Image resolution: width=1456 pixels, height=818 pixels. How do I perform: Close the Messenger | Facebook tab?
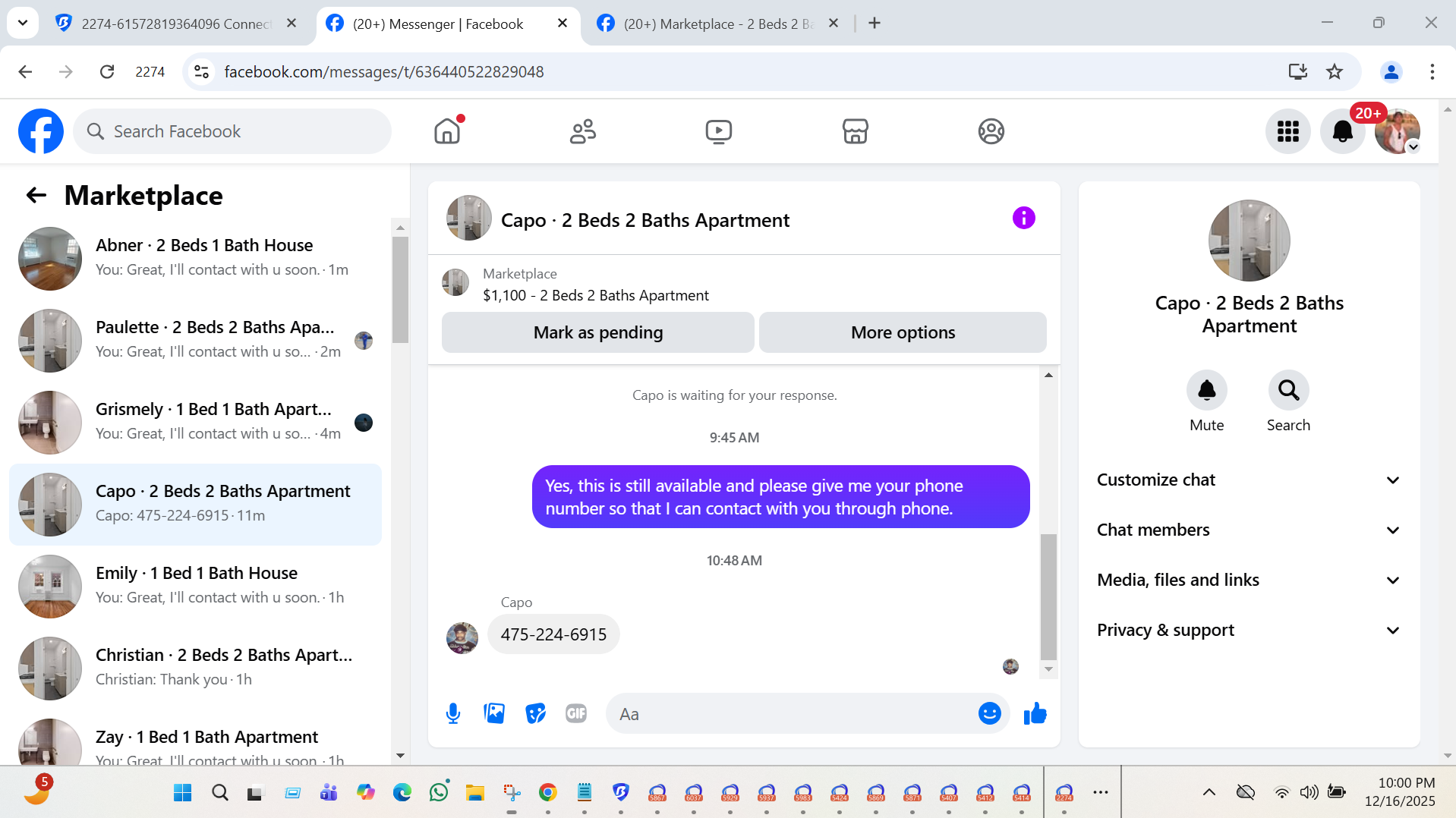pos(563,24)
